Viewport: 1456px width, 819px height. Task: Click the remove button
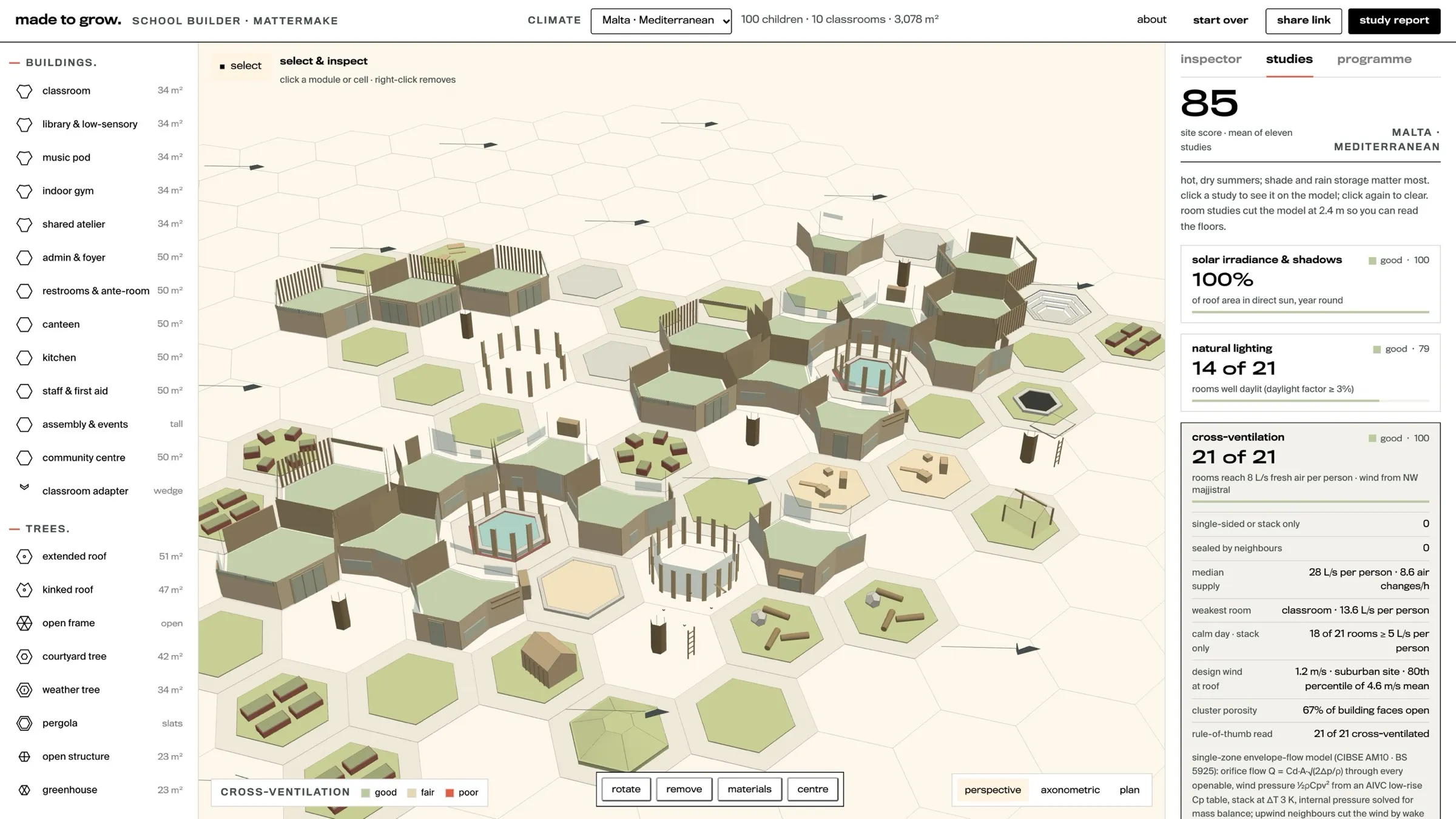[684, 789]
